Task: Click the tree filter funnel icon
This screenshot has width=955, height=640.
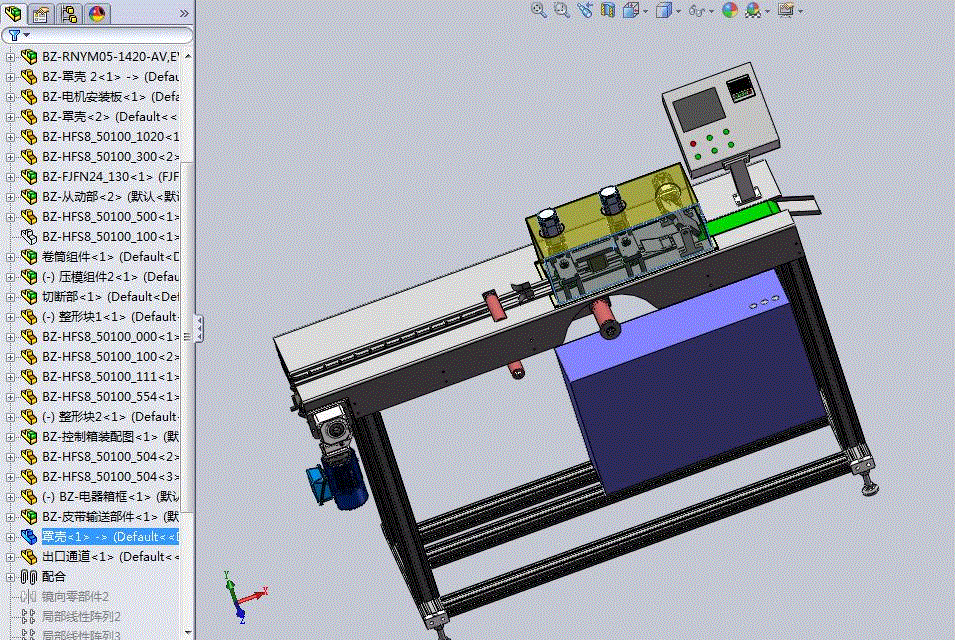Action: click(14, 35)
